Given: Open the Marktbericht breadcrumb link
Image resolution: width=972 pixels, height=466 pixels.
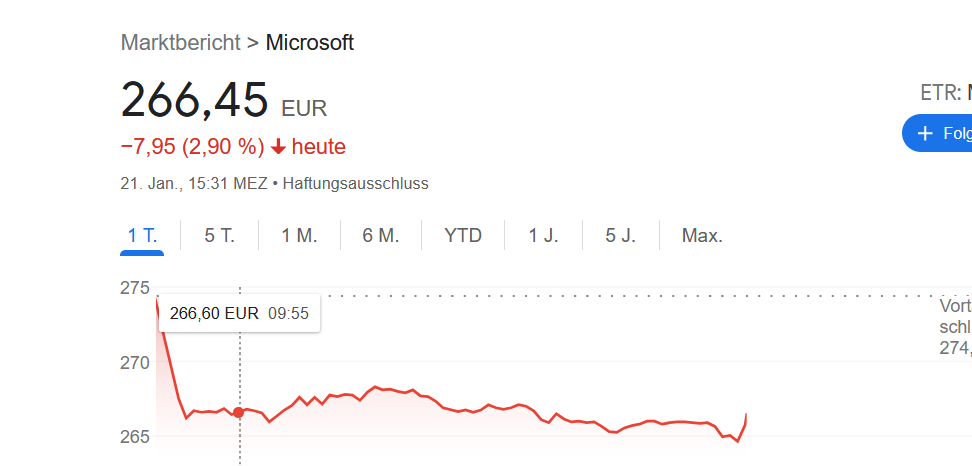Looking at the screenshot, I should point(180,43).
